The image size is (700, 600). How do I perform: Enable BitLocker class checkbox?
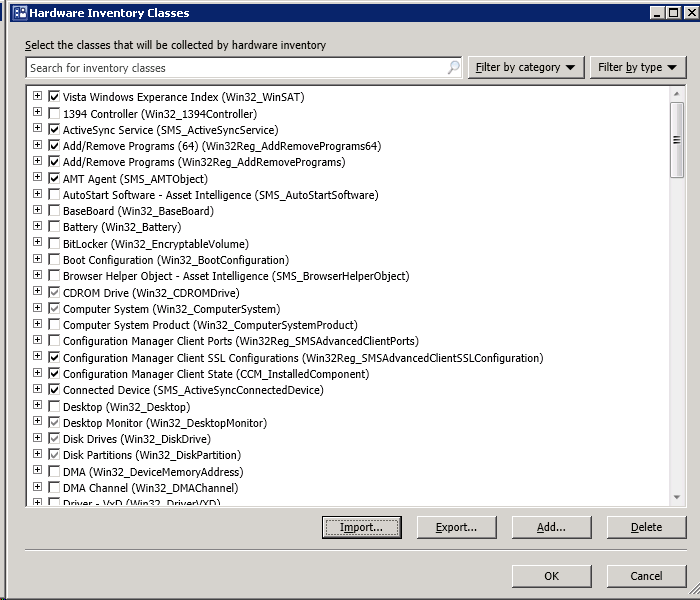tap(54, 244)
